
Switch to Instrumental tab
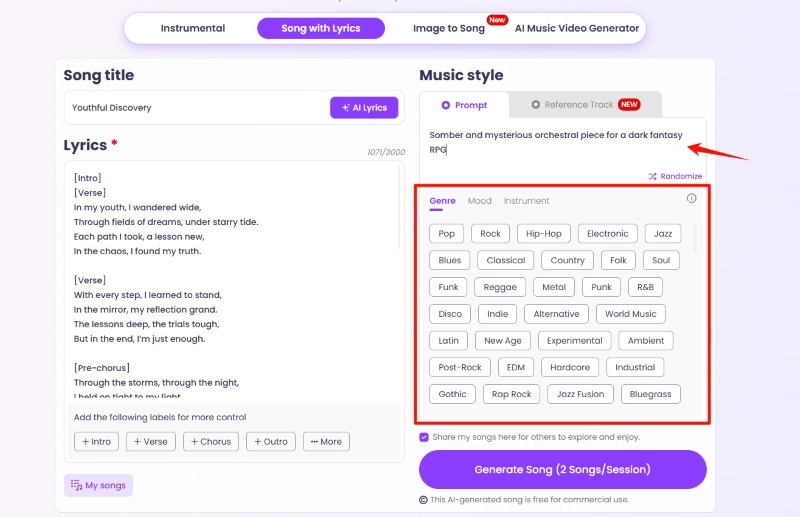193,28
